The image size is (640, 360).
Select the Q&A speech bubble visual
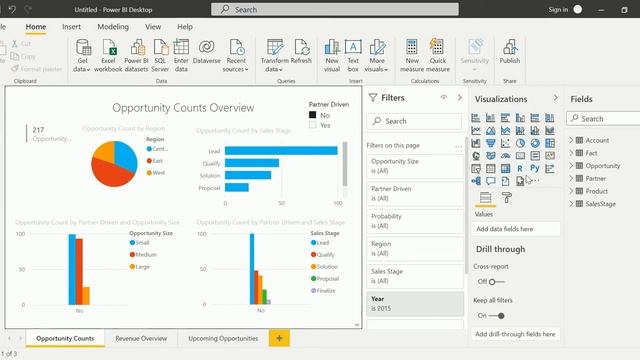coord(491,181)
